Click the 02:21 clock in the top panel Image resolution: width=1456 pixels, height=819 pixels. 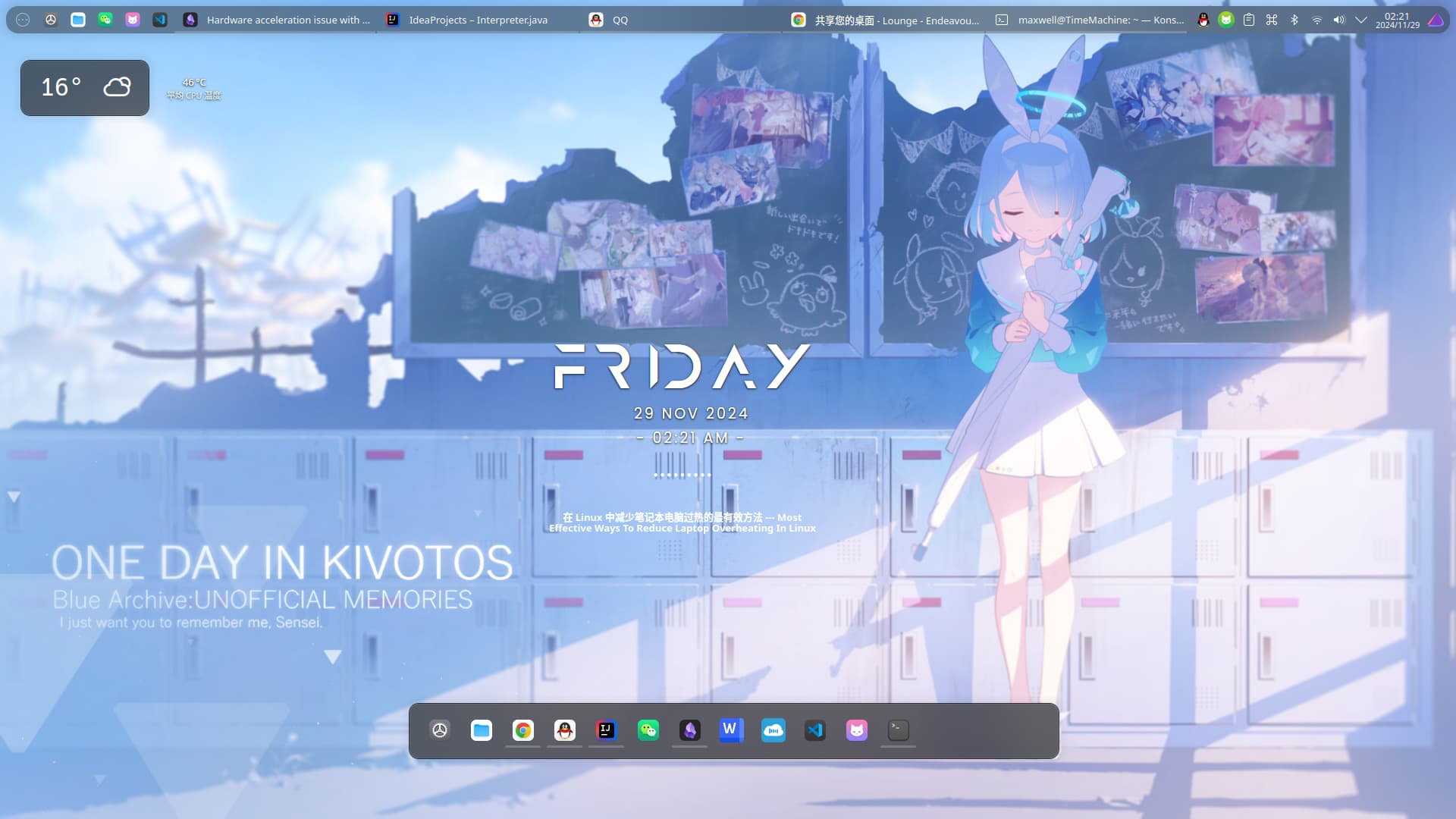[x=1397, y=20]
